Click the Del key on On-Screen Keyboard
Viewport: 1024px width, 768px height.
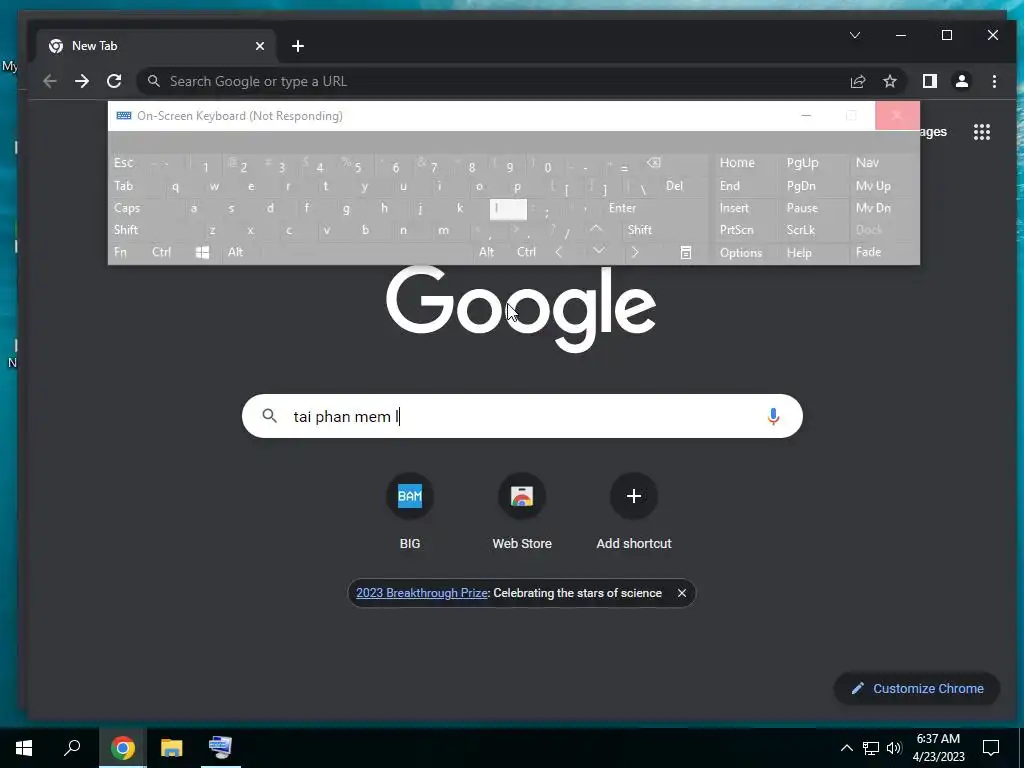[675, 186]
